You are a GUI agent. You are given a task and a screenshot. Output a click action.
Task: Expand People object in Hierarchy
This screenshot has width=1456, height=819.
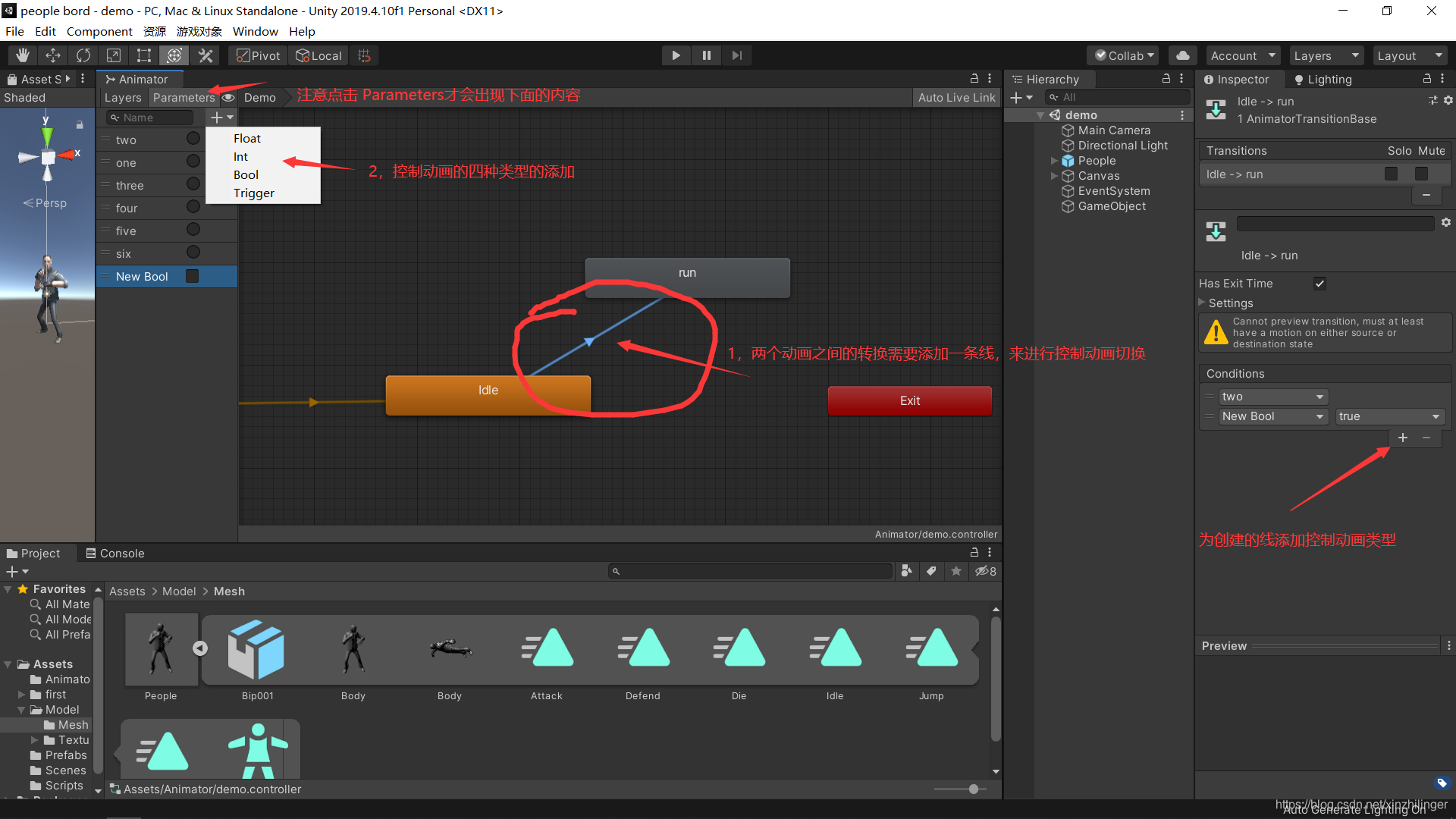pos(1054,161)
